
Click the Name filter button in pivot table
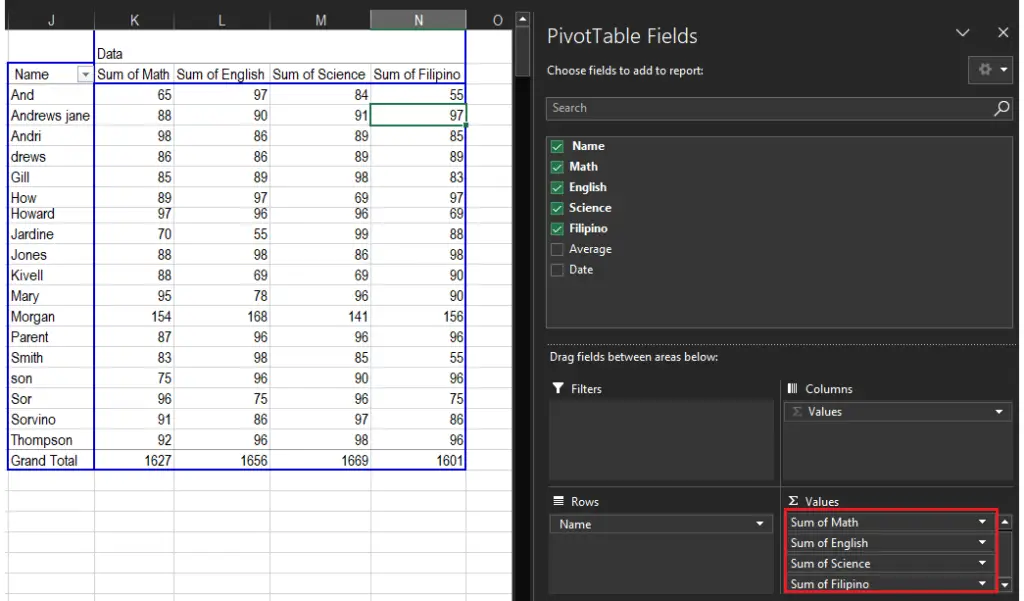click(85, 75)
